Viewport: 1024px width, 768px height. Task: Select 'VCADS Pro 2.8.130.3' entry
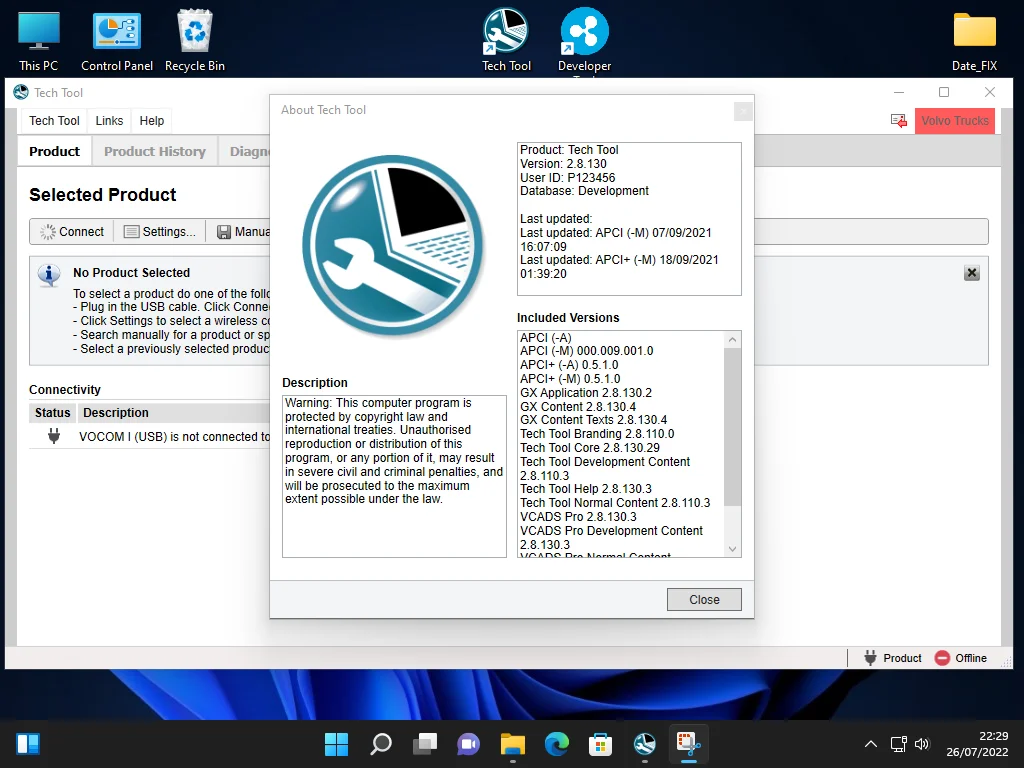click(x=578, y=517)
